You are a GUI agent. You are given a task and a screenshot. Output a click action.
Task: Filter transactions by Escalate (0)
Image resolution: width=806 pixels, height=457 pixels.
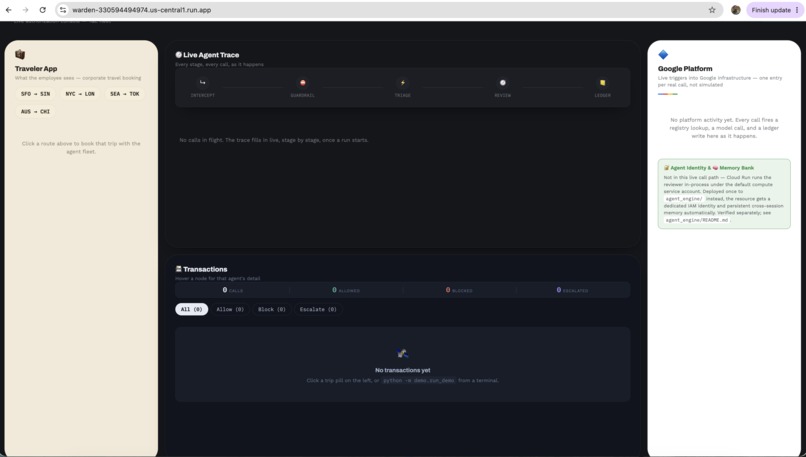318,309
